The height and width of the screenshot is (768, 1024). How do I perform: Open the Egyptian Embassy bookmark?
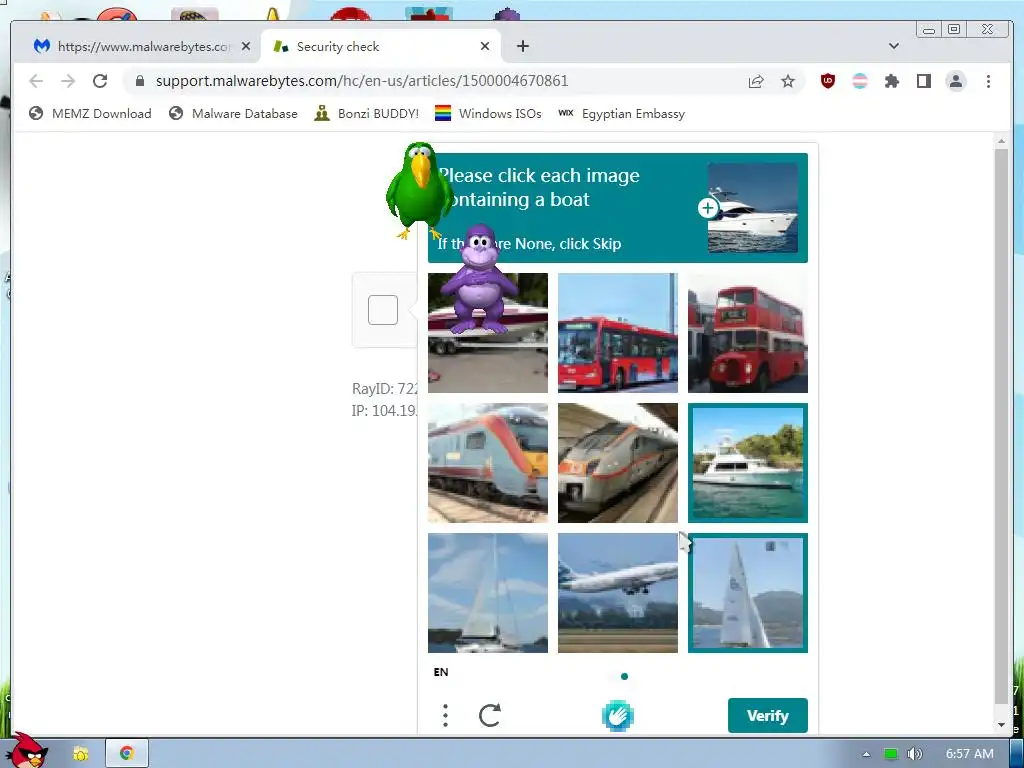pos(622,114)
